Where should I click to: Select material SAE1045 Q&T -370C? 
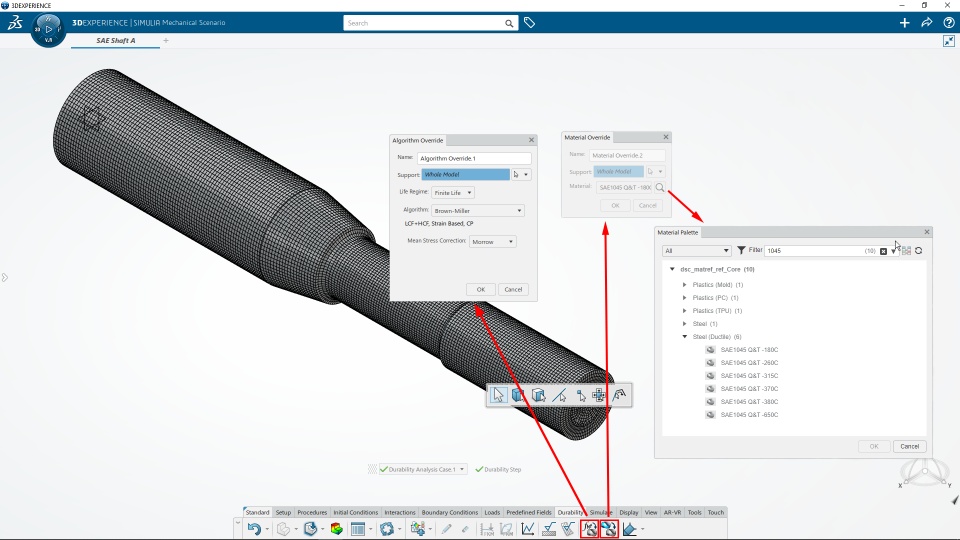point(749,389)
